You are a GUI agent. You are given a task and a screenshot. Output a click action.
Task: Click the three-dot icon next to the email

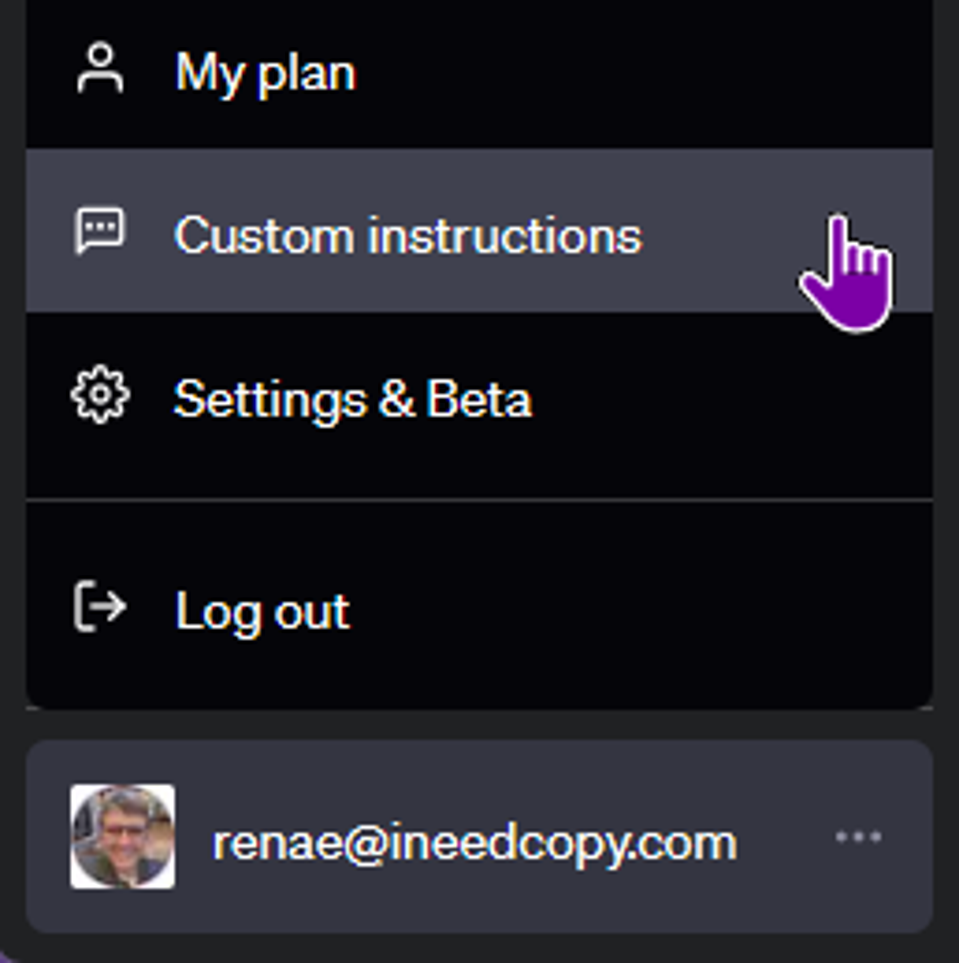point(858,836)
